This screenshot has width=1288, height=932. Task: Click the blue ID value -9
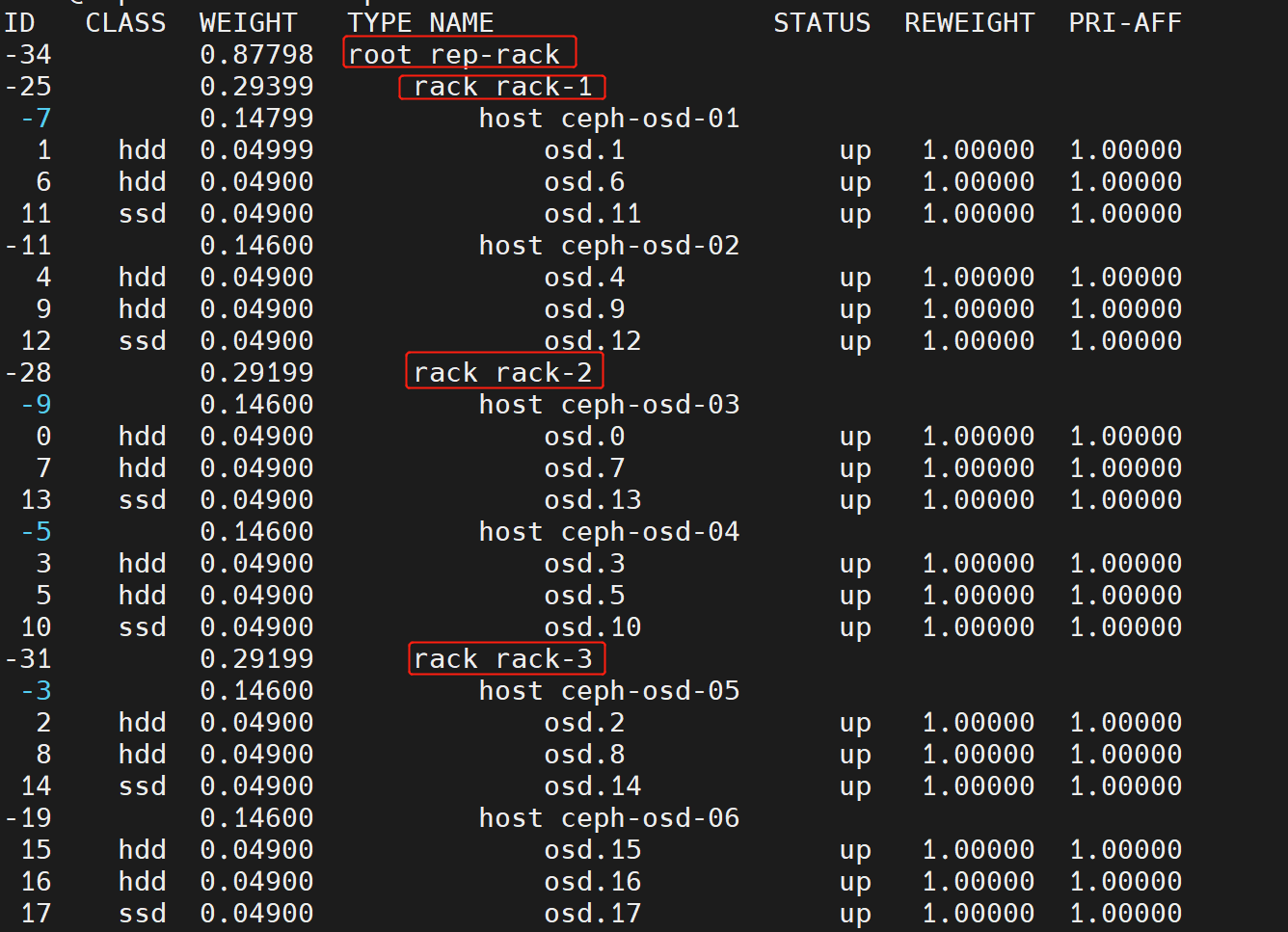(36, 405)
